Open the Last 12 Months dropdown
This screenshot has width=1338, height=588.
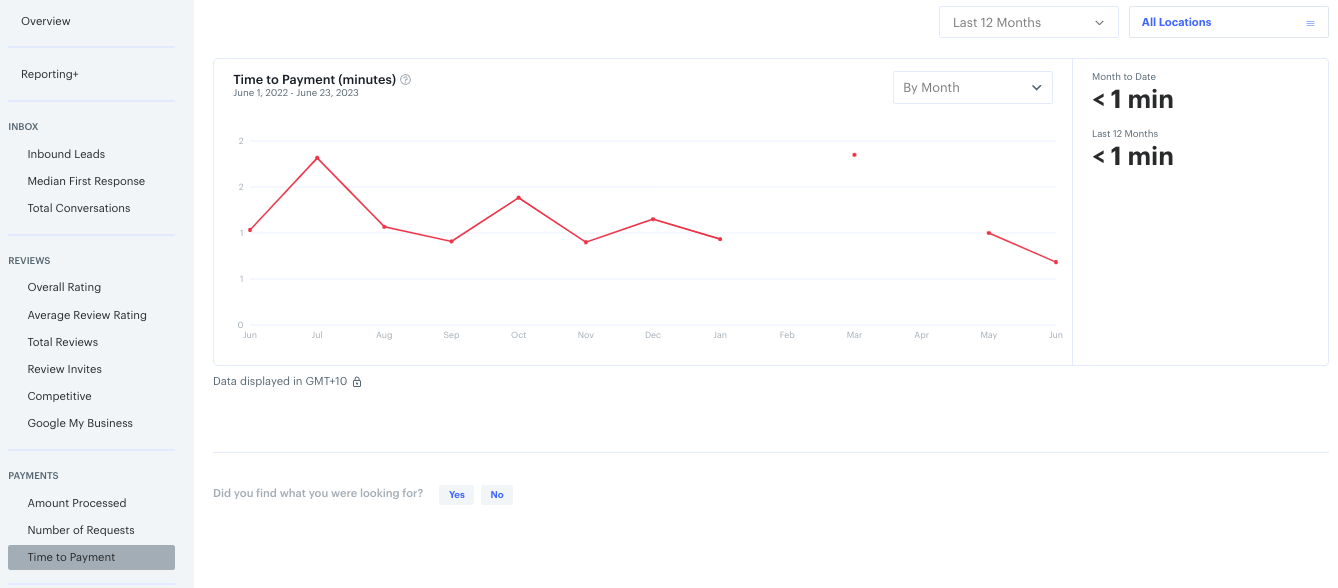pyautogui.click(x=1028, y=21)
